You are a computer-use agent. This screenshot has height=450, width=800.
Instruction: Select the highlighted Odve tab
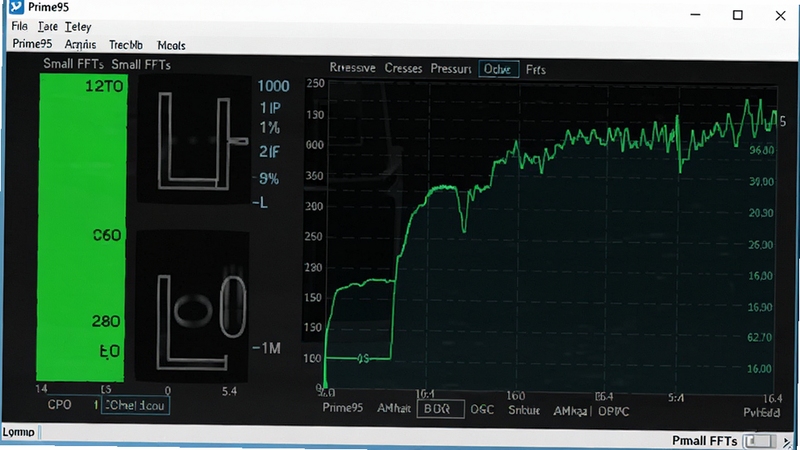click(498, 69)
